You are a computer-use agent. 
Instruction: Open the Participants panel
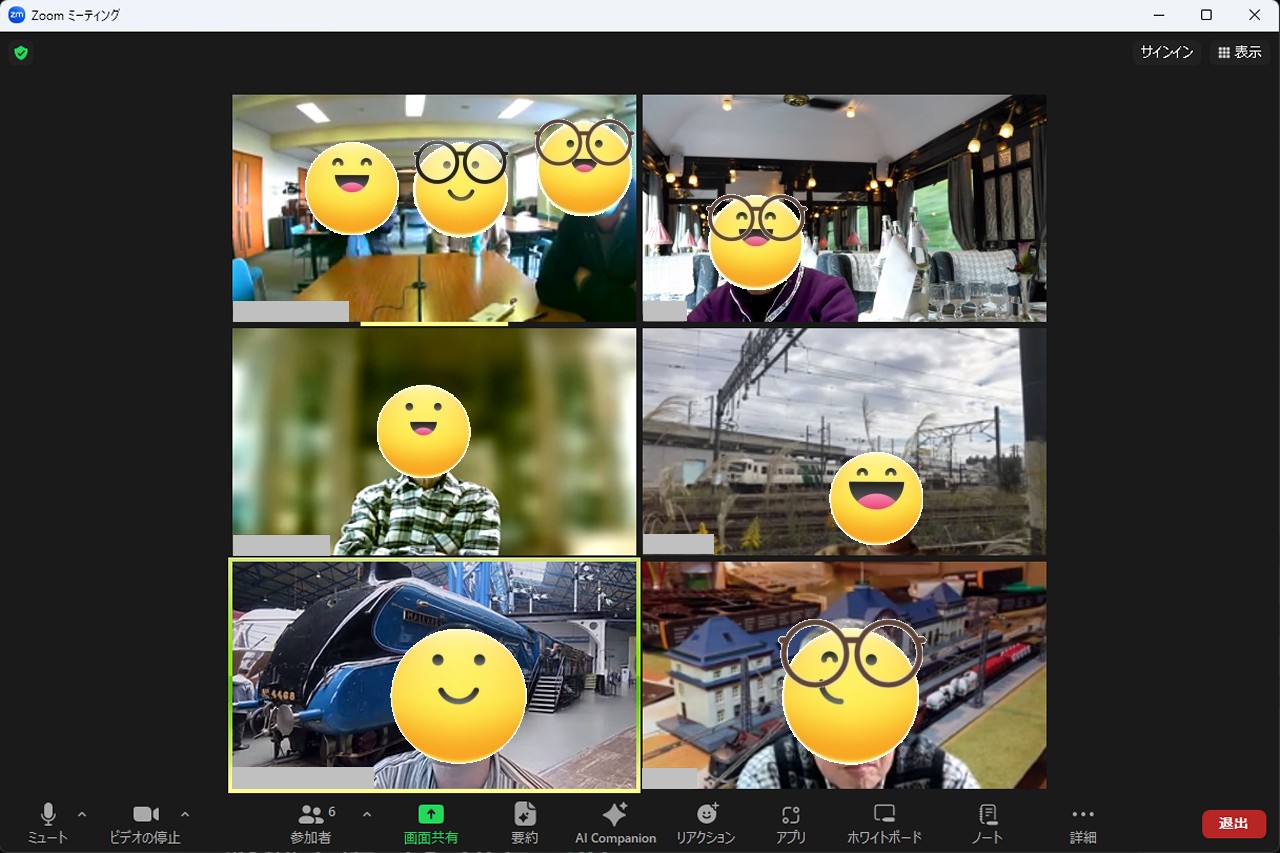click(x=311, y=823)
